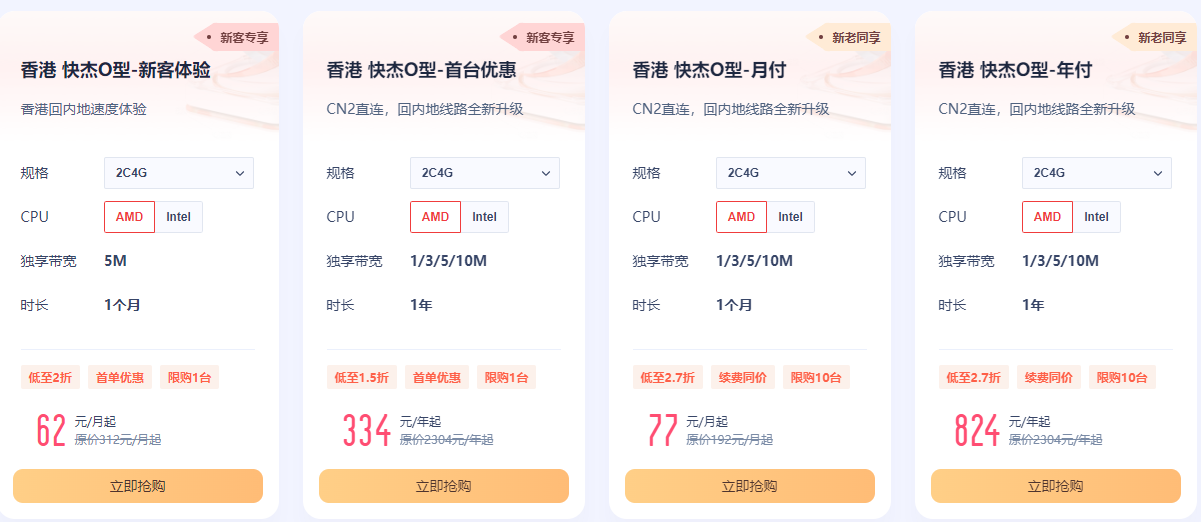
Task: Click the 低至1.5折 discount tag
Action: tap(356, 377)
